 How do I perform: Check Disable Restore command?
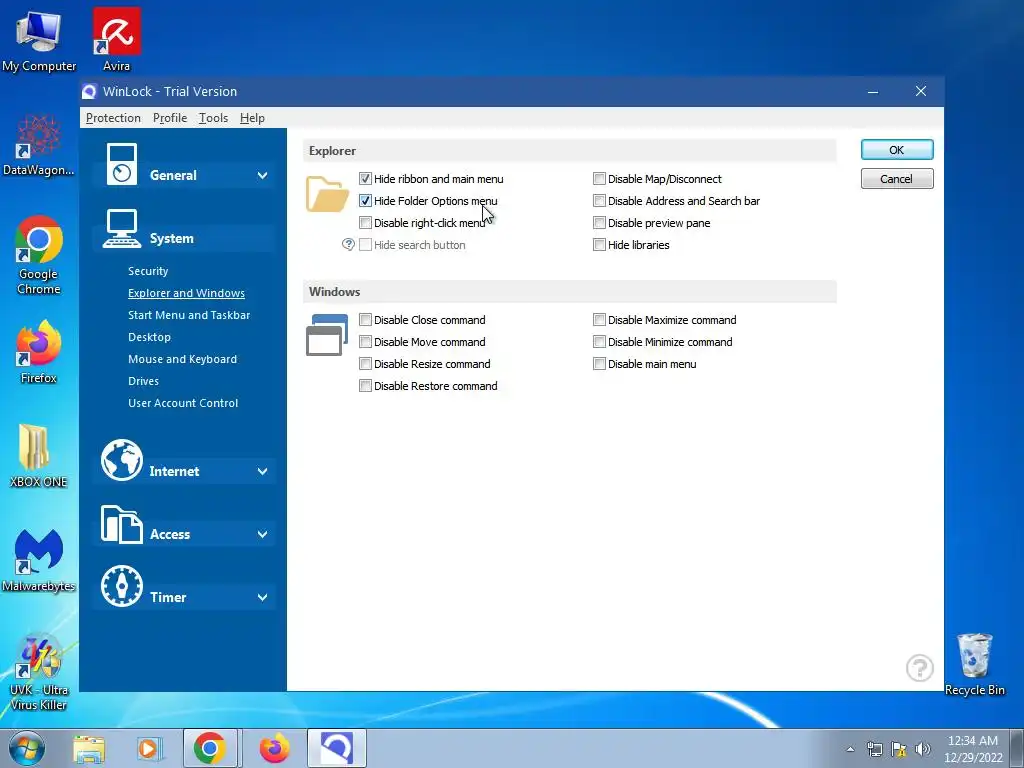coord(365,385)
